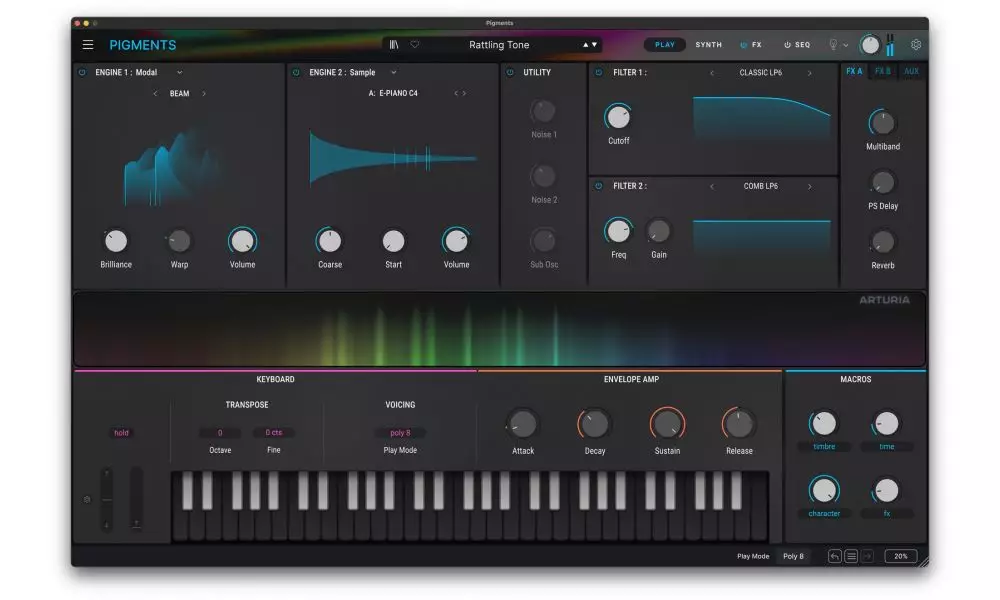
Task: Toggle SEQ power icon in top bar
Action: (787, 45)
